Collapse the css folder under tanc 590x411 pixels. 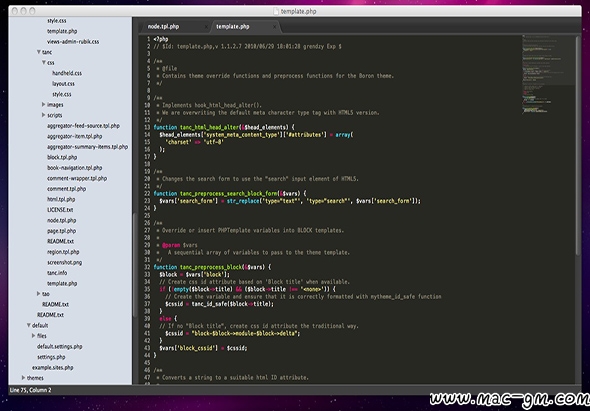[44, 62]
